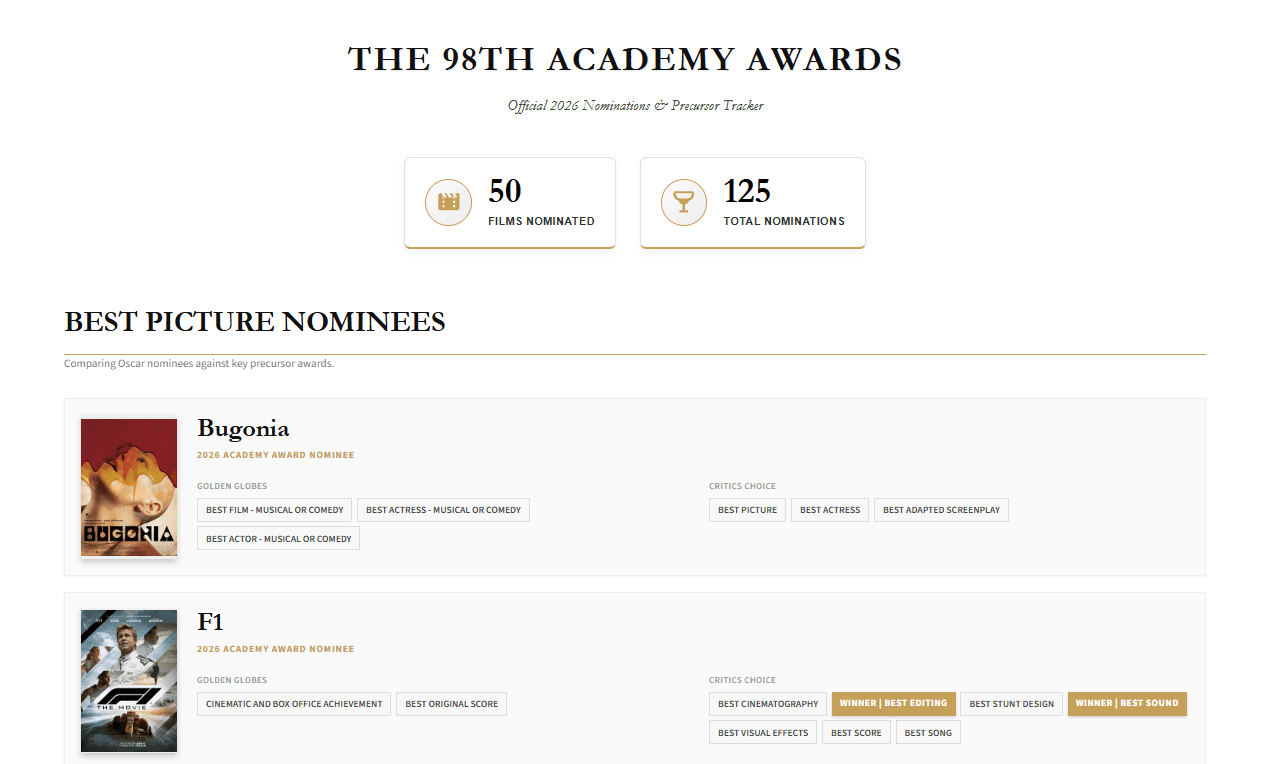Expand the Bugonia nominee card
Screen dimensions: 1267x764
click(634, 487)
